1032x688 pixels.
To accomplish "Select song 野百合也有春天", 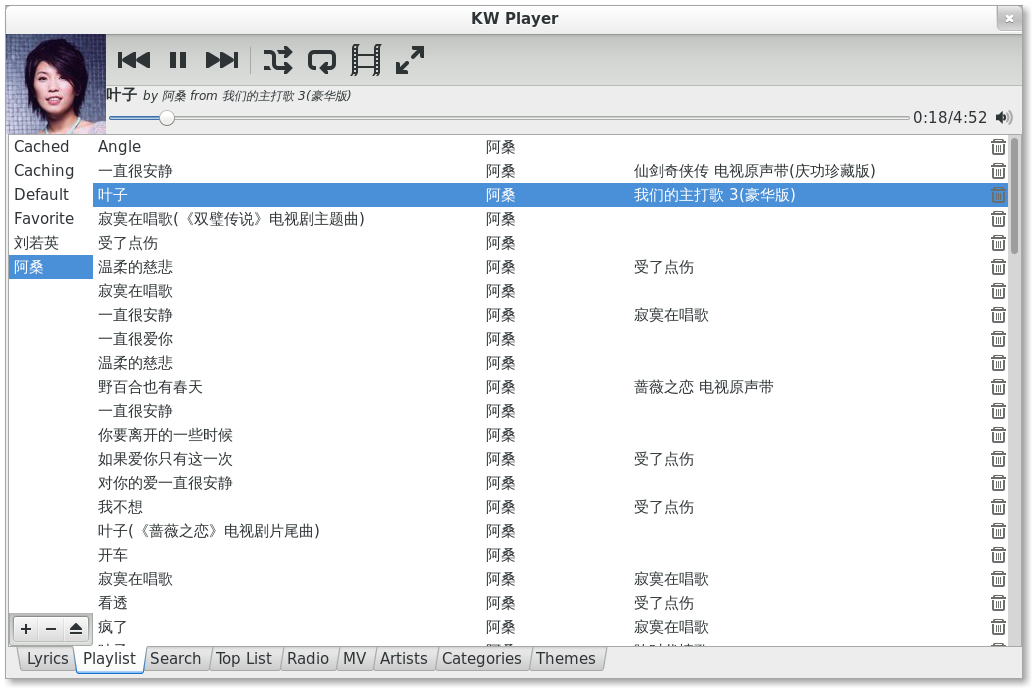I will coord(150,387).
